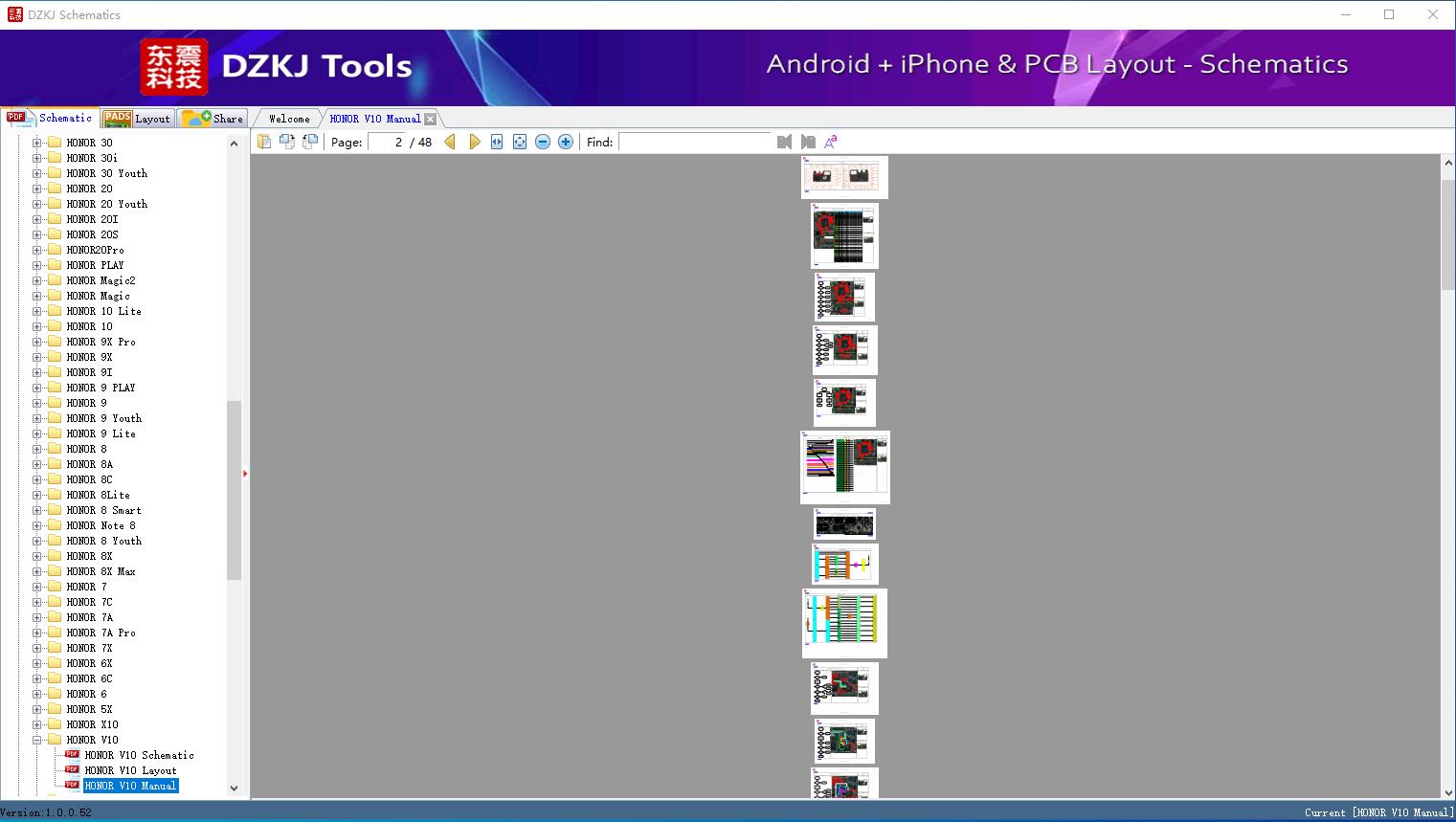Expand the HONOR 30i folder

(36, 158)
